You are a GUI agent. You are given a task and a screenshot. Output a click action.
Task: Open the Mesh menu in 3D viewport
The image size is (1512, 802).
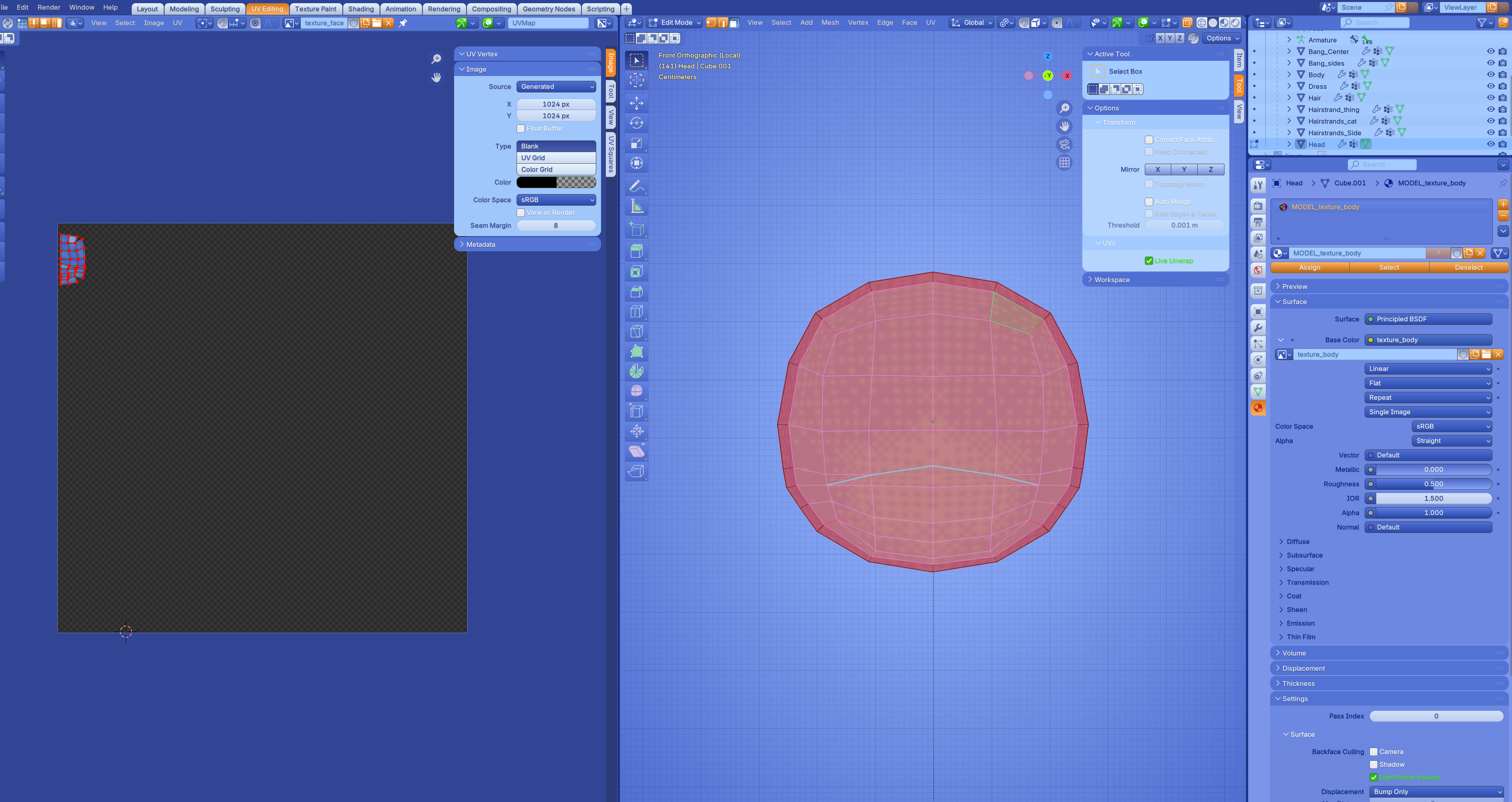click(x=829, y=23)
